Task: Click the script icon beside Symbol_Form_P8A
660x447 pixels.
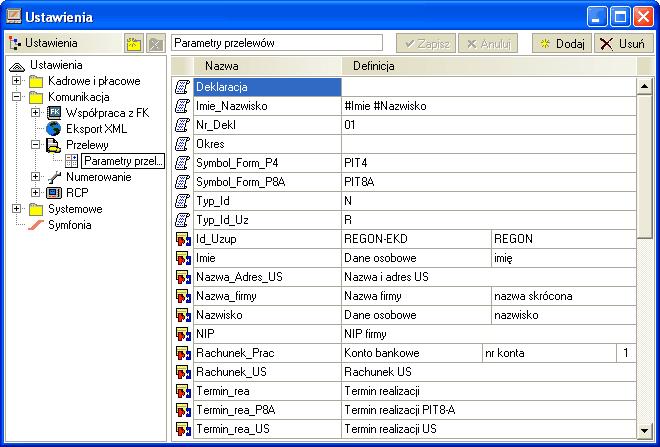Action: coord(182,182)
